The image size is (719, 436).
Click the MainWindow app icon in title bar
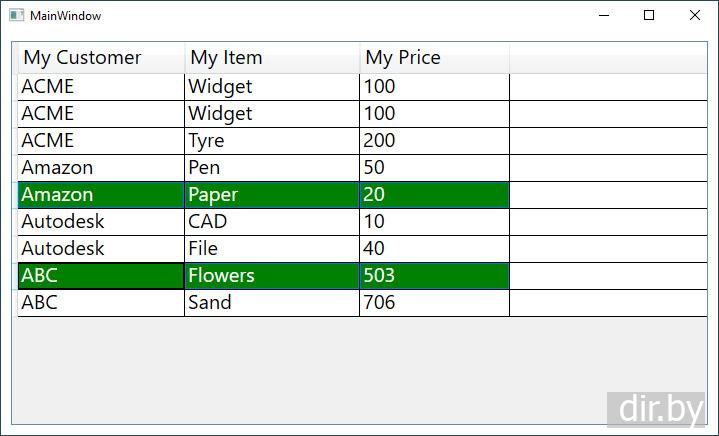pos(16,16)
